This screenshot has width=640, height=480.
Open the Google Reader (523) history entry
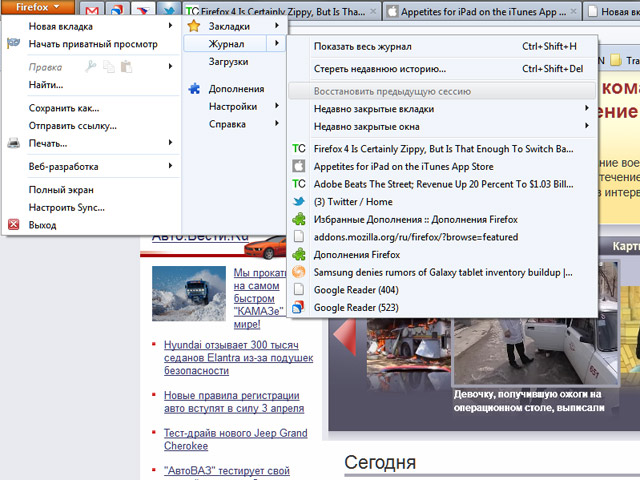point(442,307)
